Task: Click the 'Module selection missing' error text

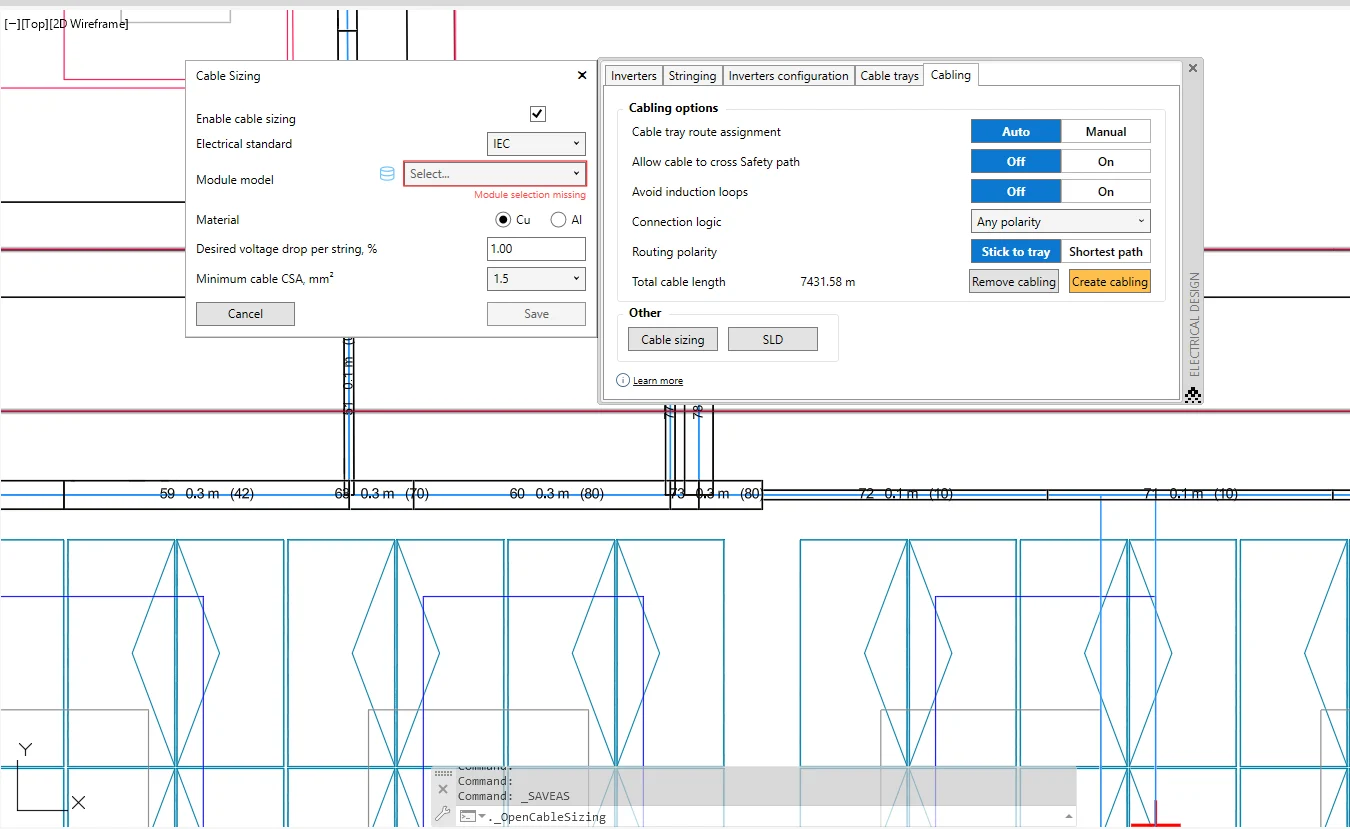Action: (x=530, y=195)
